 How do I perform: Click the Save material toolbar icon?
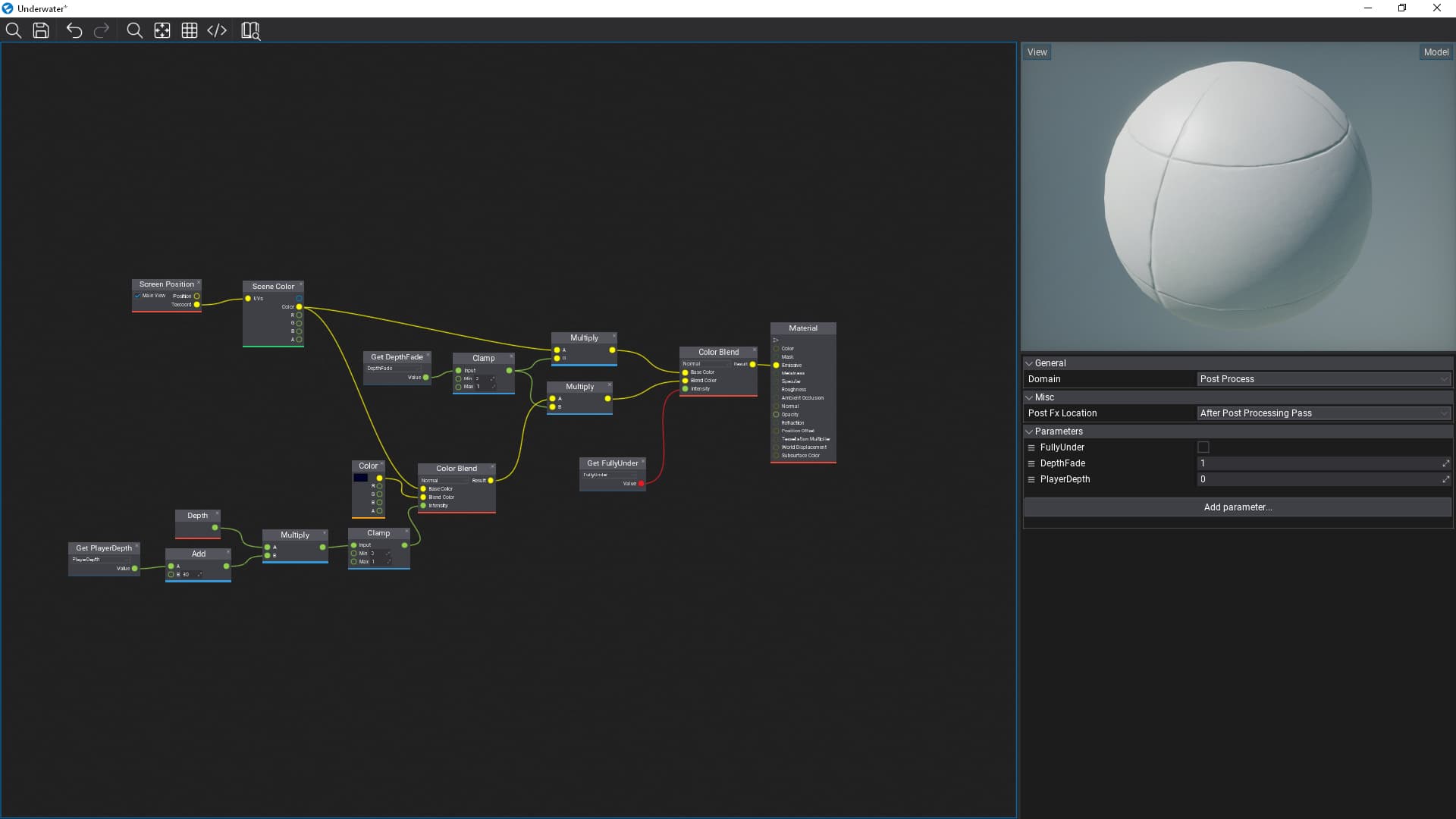(x=41, y=30)
